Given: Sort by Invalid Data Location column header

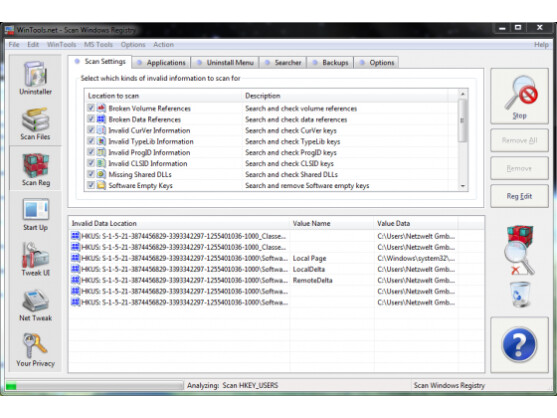Looking at the screenshot, I should click(x=179, y=223).
